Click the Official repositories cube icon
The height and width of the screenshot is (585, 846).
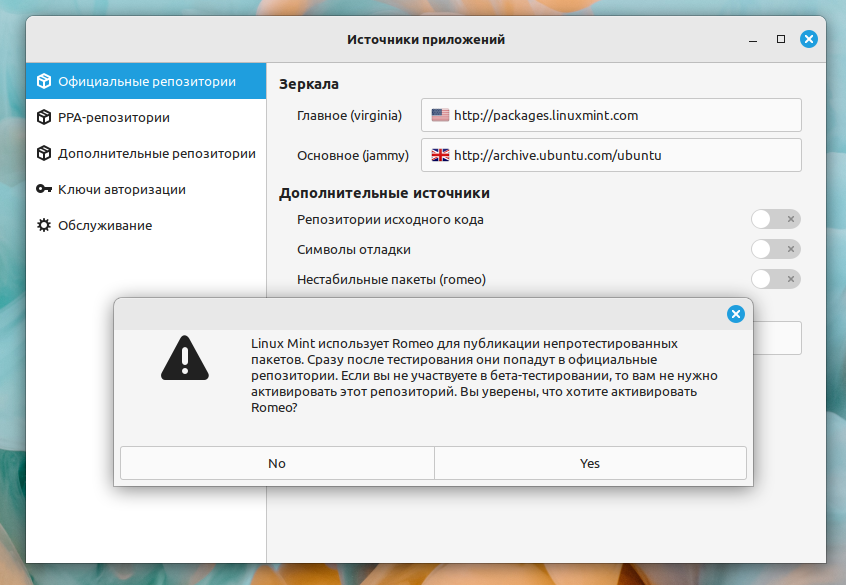44,81
